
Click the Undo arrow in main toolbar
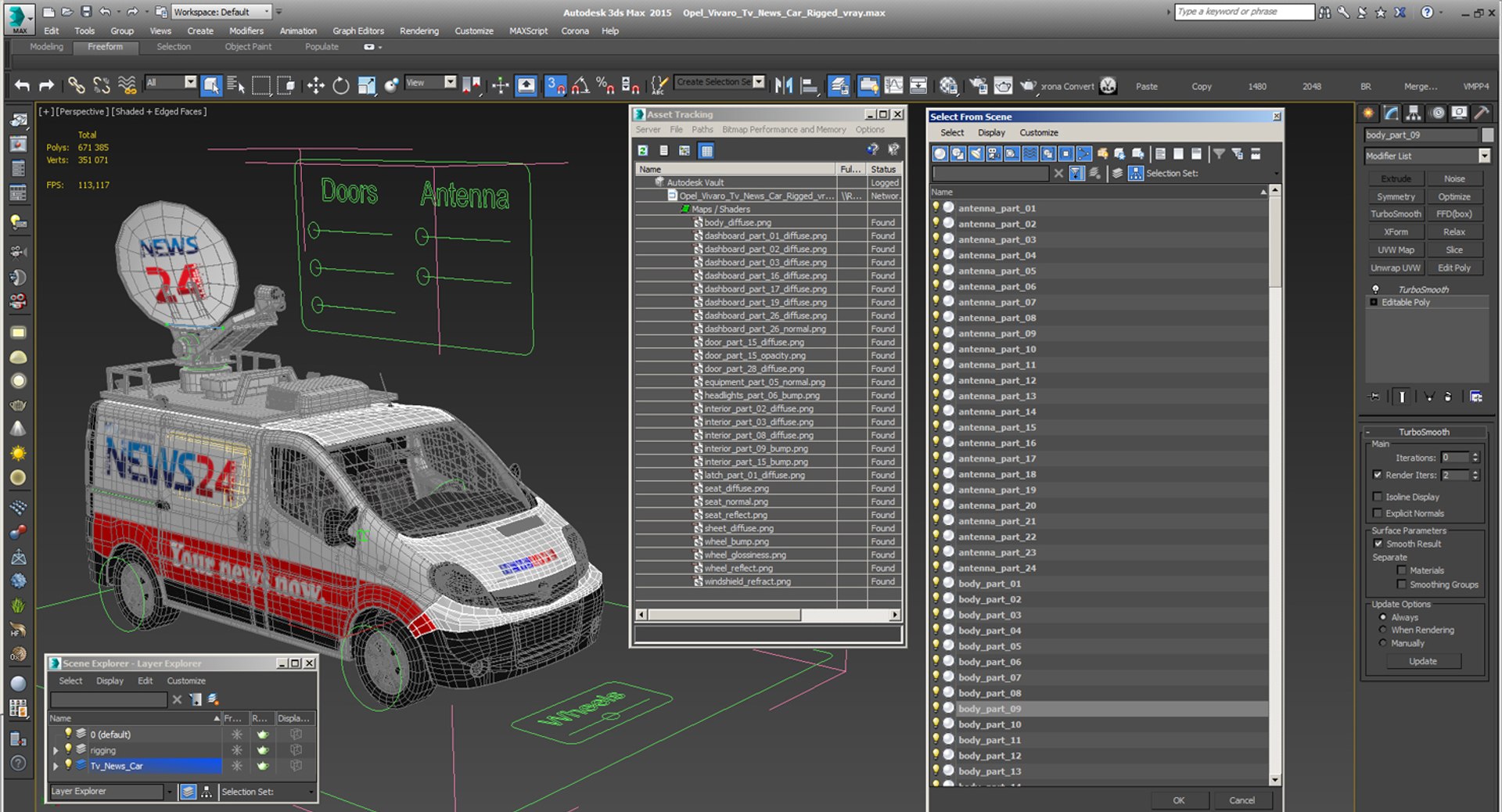click(x=22, y=85)
